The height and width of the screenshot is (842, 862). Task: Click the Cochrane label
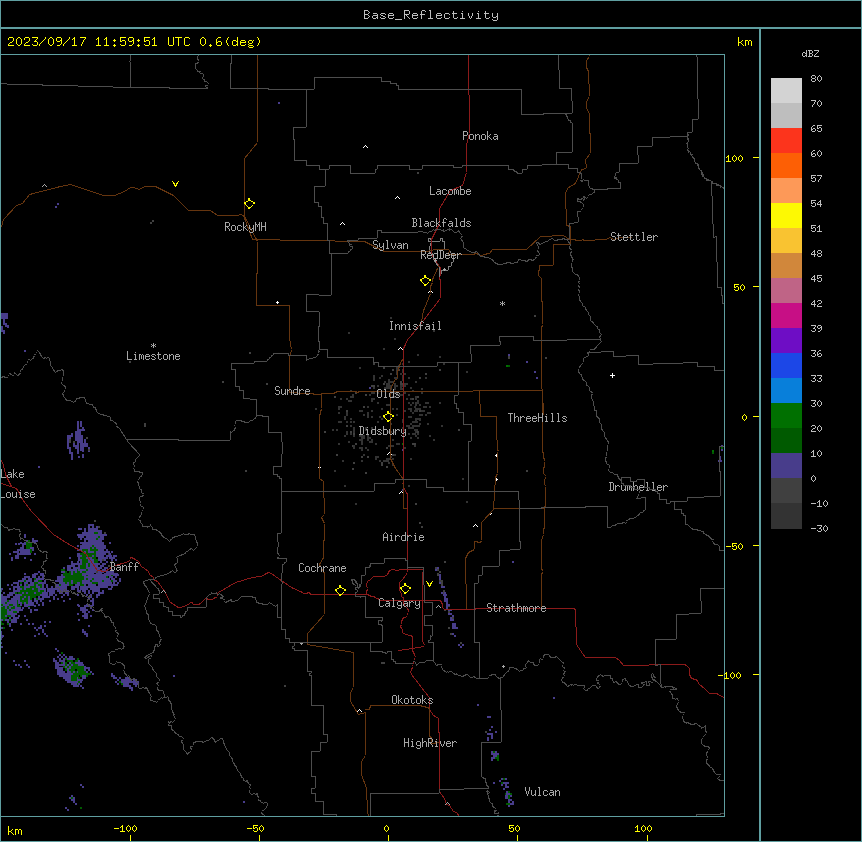click(322, 568)
